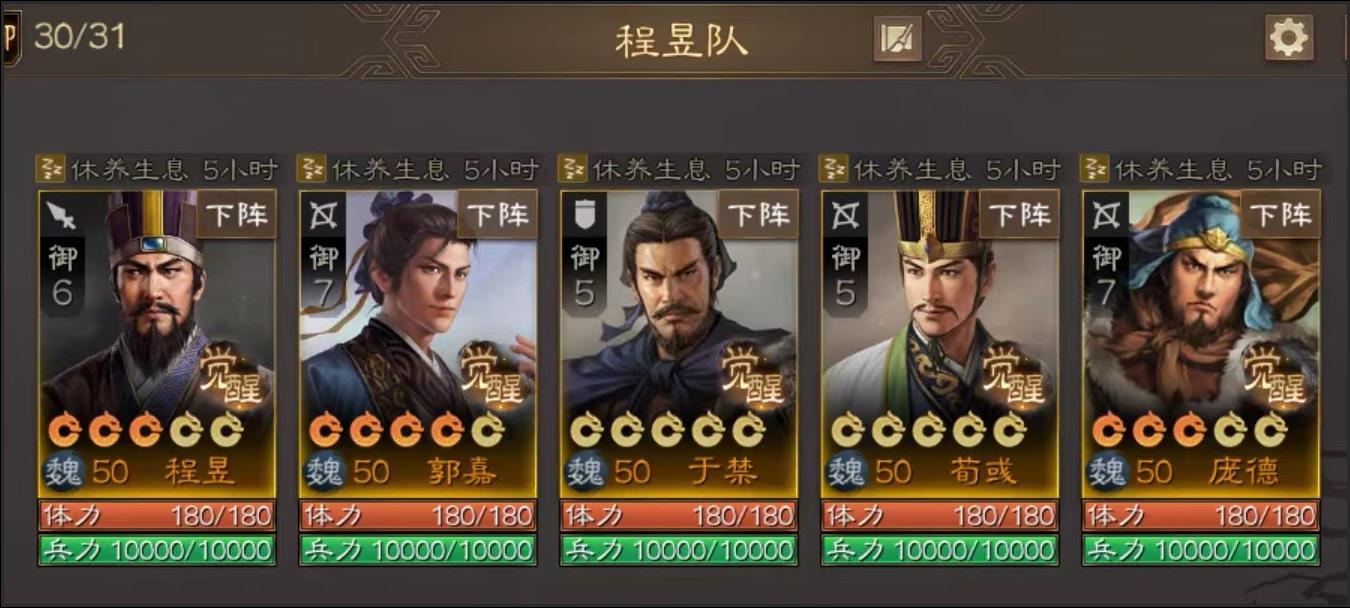The width and height of the screenshot is (1350, 608).
Task: Click the bow troop icon on 庞德's card
Action: (x=1107, y=214)
